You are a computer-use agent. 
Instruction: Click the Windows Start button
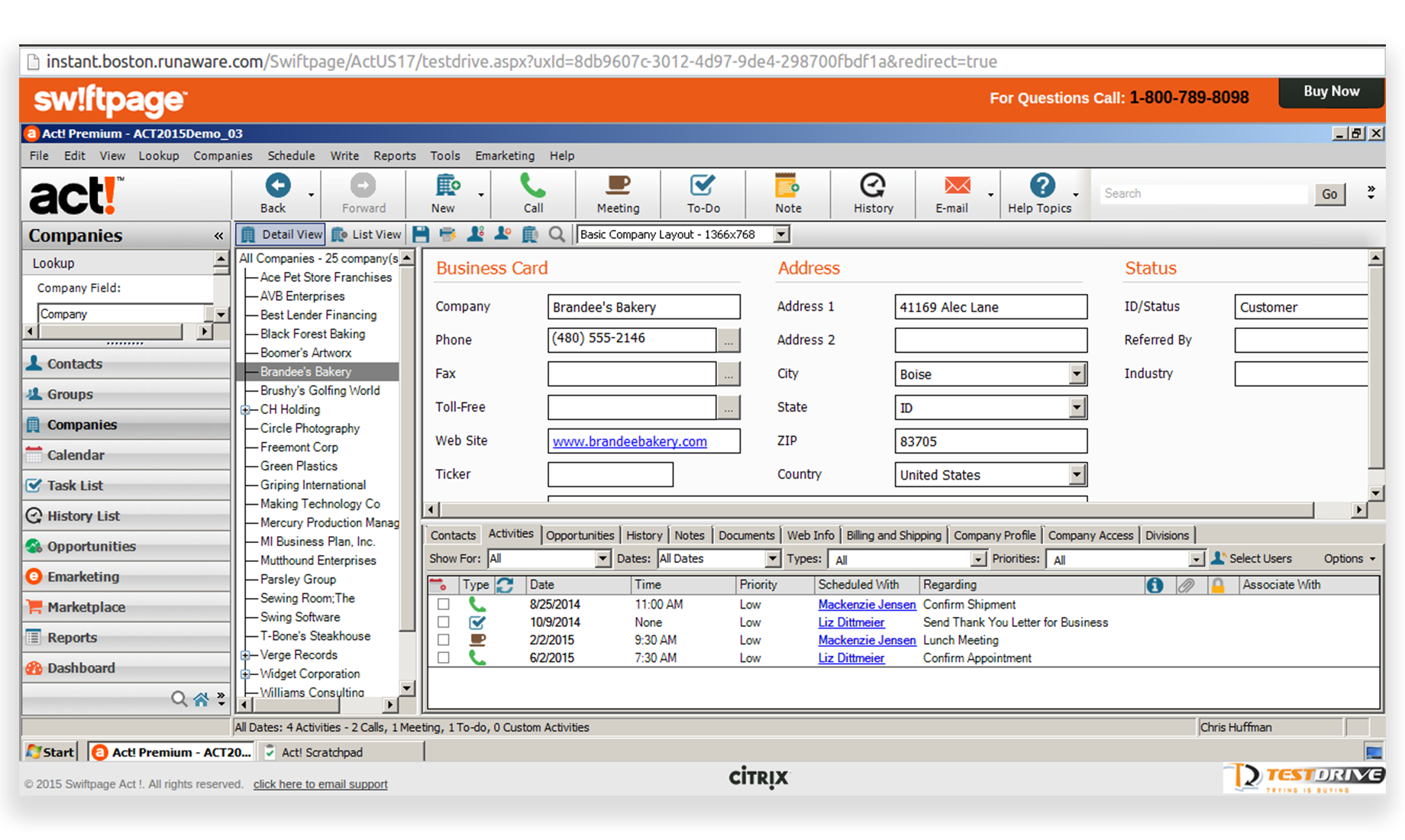point(50,752)
